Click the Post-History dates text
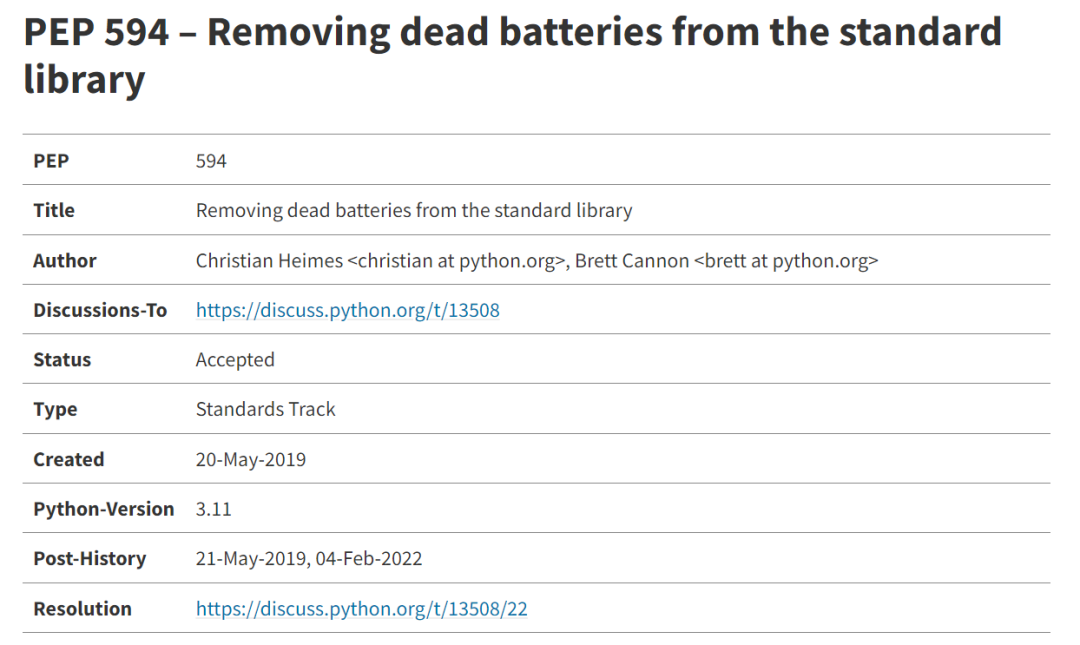 (309, 559)
